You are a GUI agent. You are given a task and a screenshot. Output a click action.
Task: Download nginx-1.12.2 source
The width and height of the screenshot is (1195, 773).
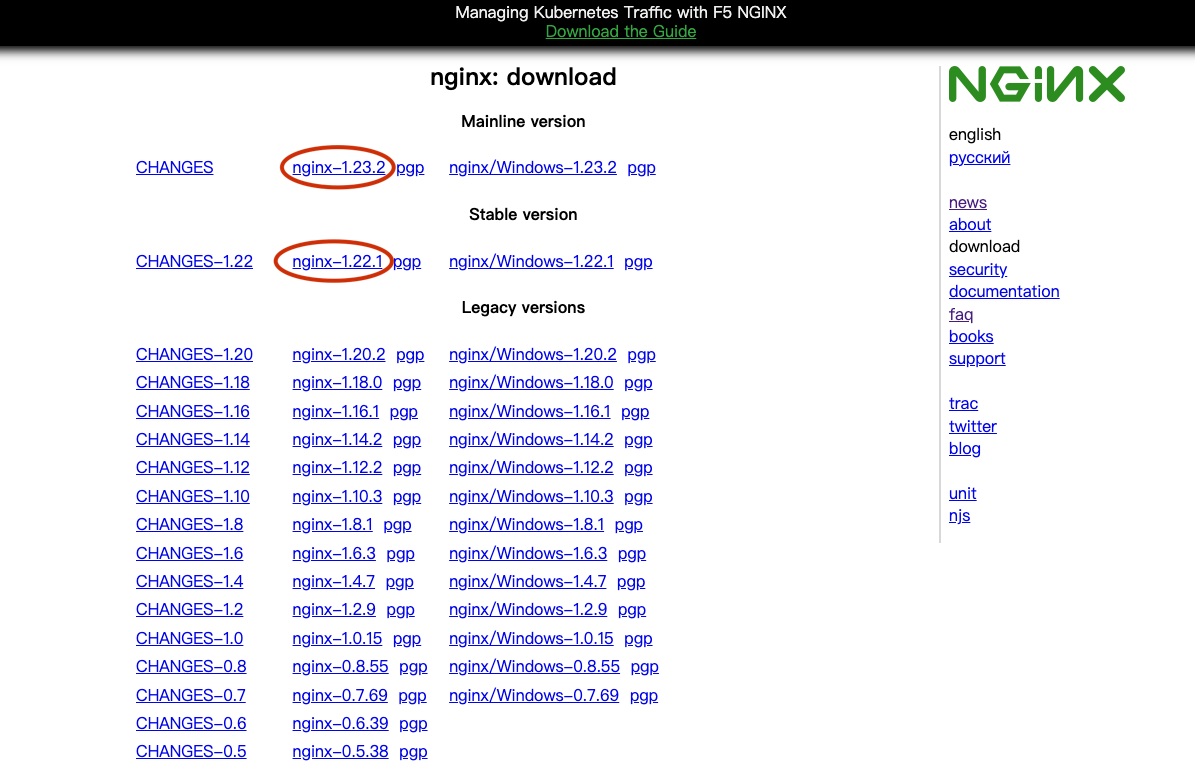(337, 468)
